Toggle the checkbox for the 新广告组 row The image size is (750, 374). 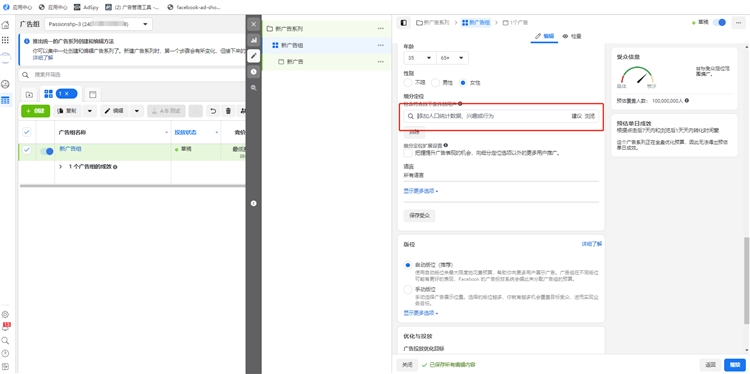27,150
